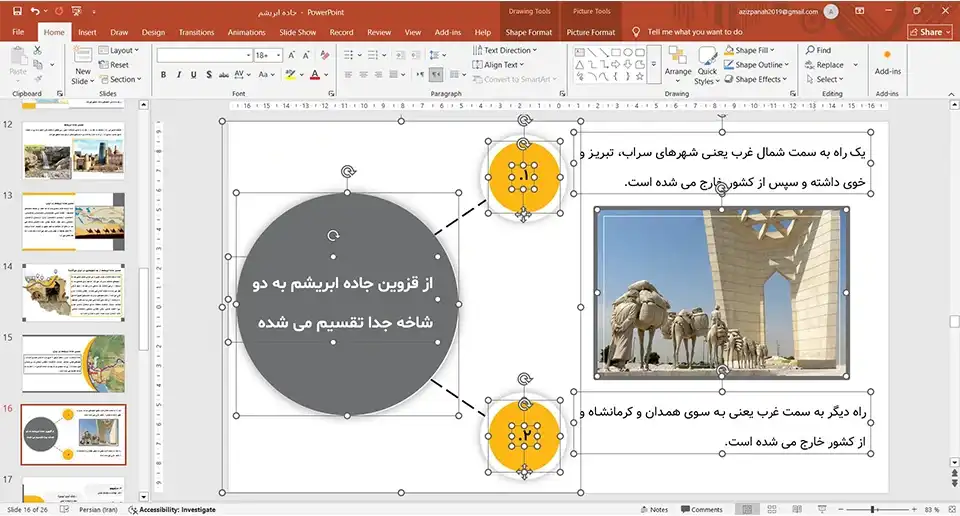
Task: Open the Add-ins button on ribbon
Action: pyautogui.click(x=887, y=63)
